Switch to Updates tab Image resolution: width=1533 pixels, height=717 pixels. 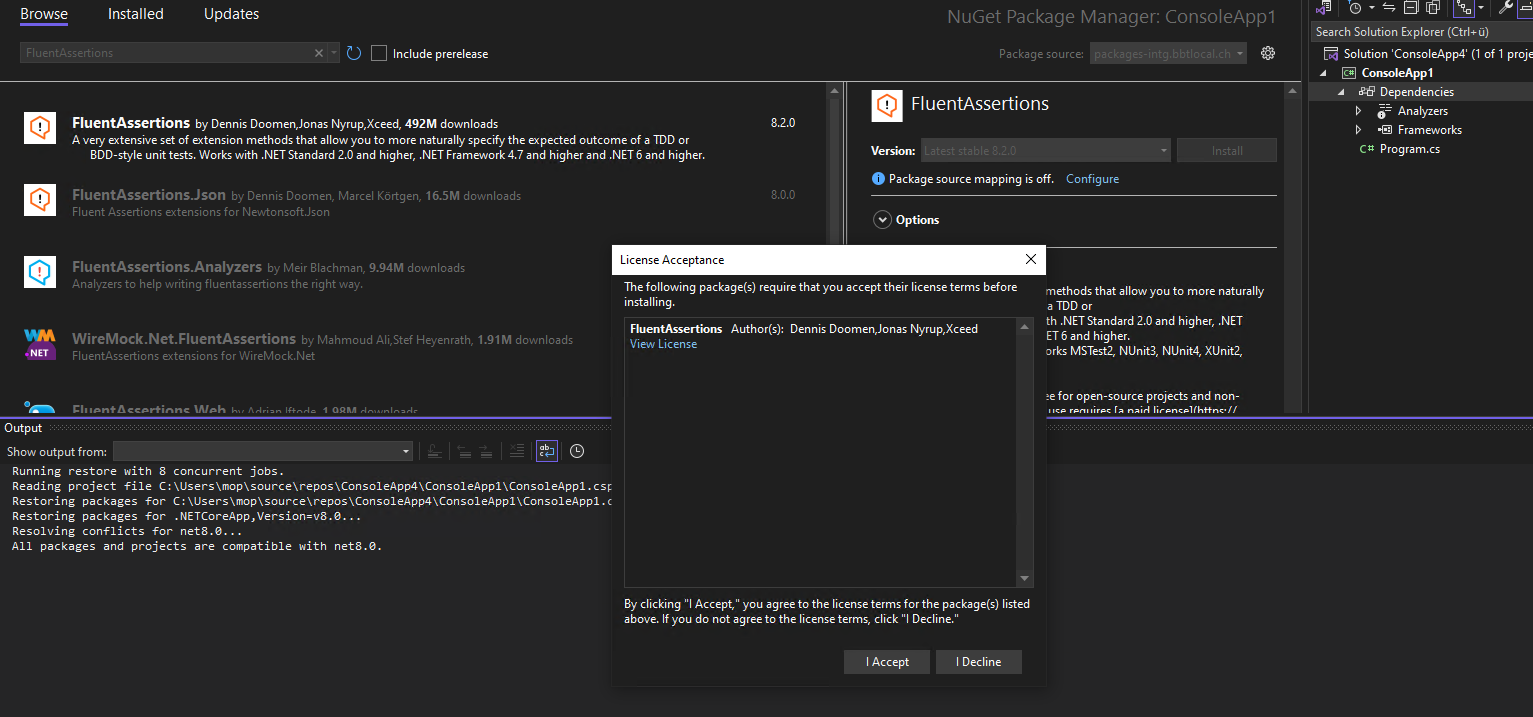(x=231, y=14)
